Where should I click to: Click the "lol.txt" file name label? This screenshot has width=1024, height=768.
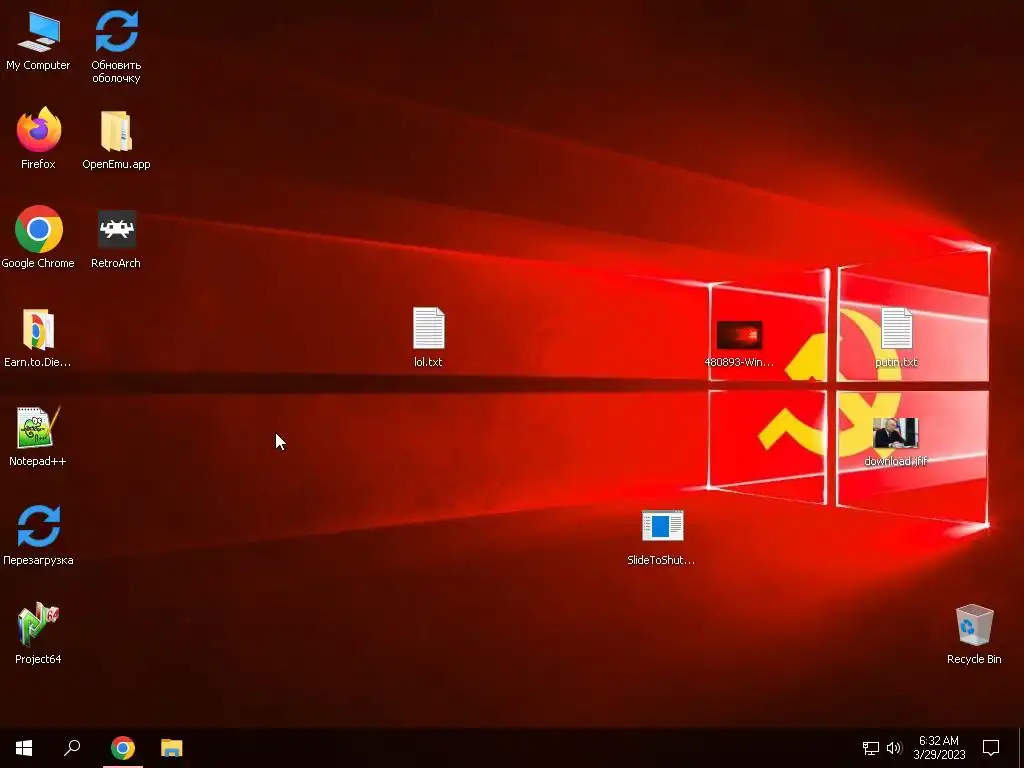428,362
